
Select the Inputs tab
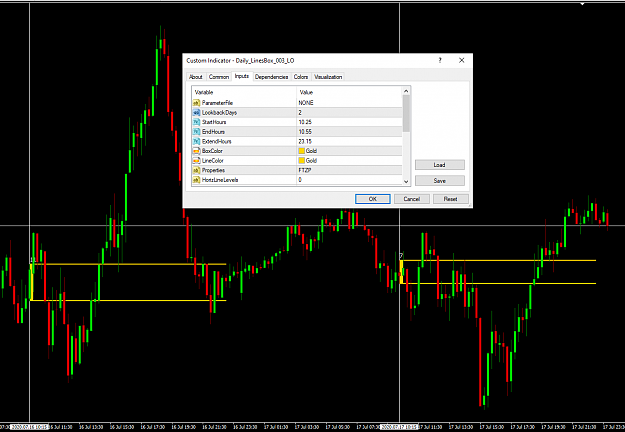point(242,76)
